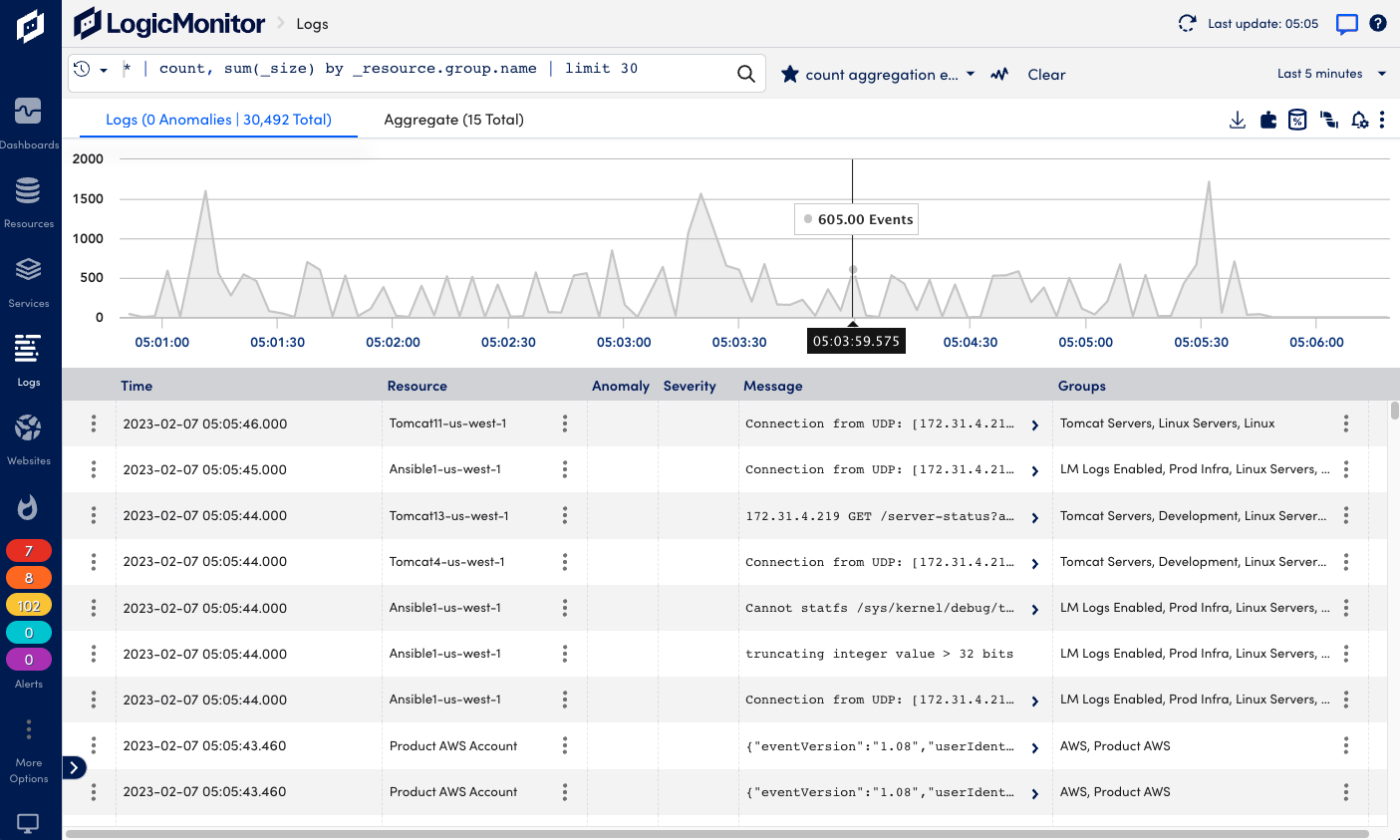Toggle the anomaly waveform overlay icon
The image size is (1400, 840).
(x=999, y=74)
